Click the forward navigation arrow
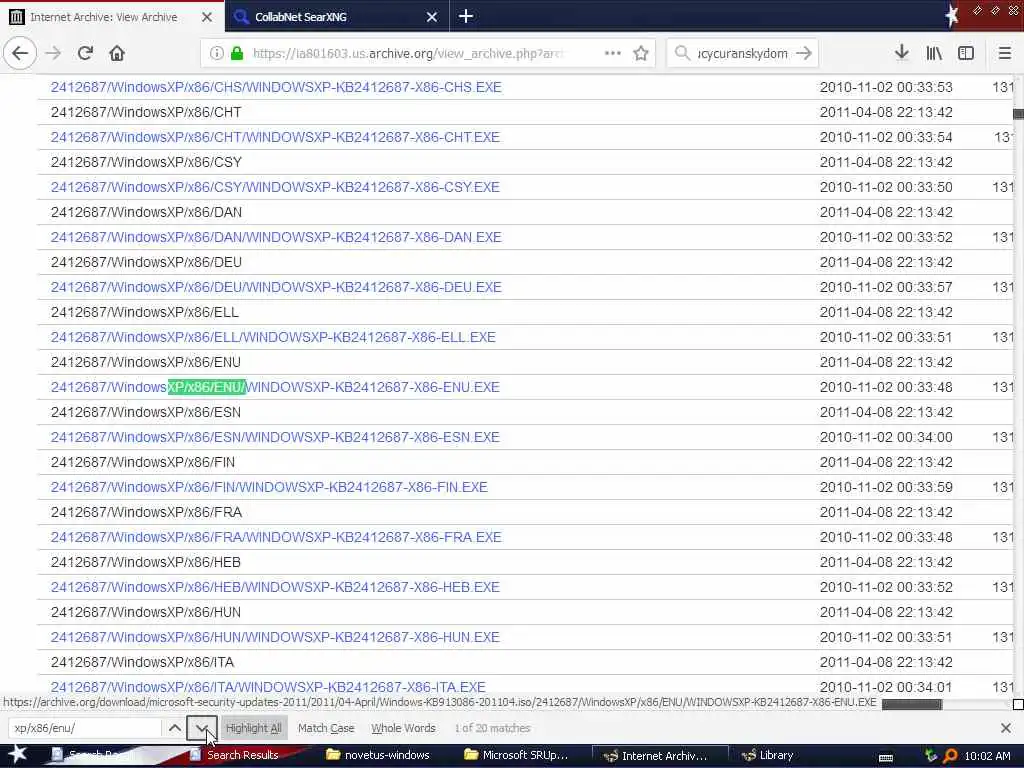This screenshot has height=768, width=1024. point(53,53)
